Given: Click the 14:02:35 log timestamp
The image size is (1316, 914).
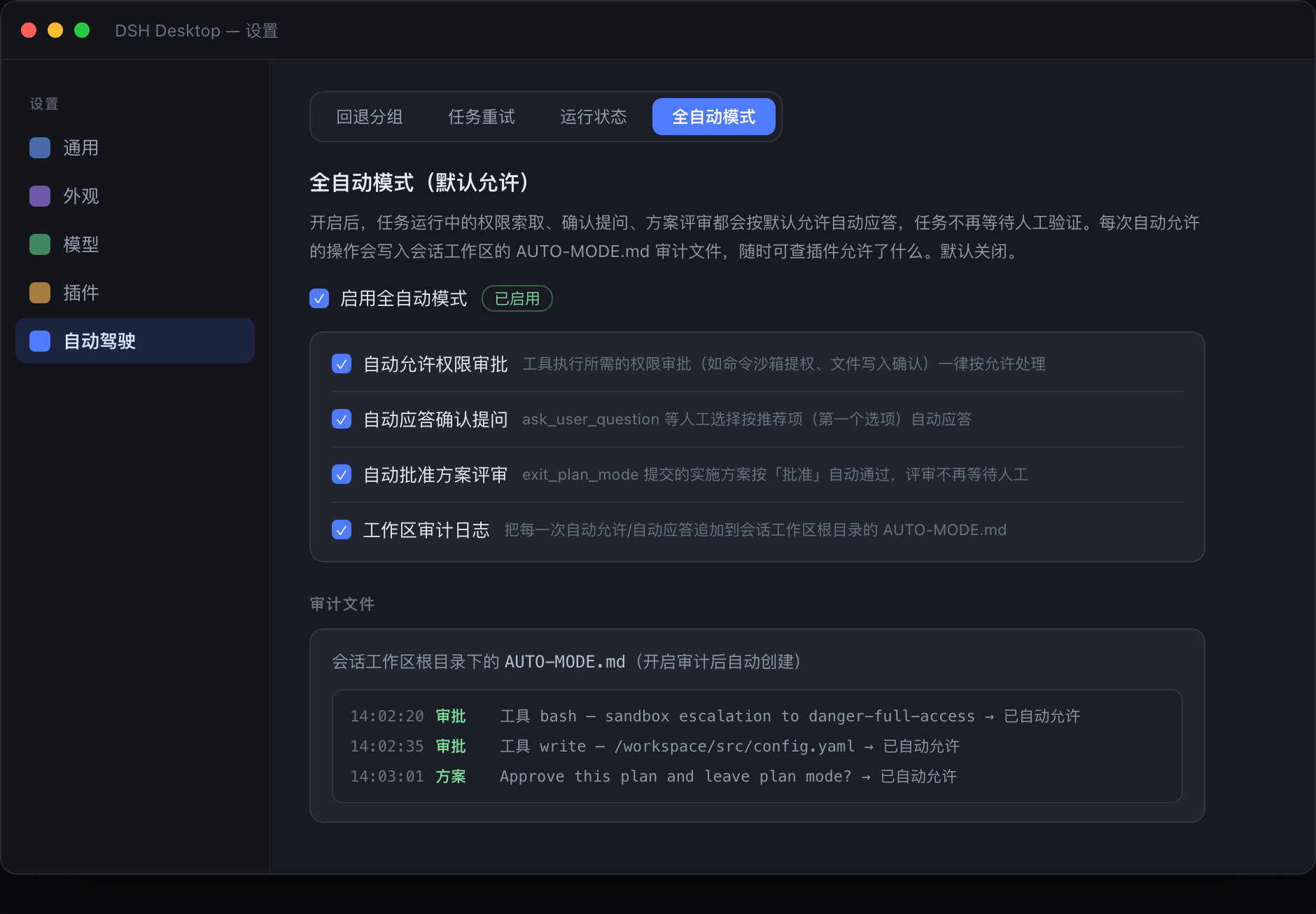Looking at the screenshot, I should [x=387, y=746].
